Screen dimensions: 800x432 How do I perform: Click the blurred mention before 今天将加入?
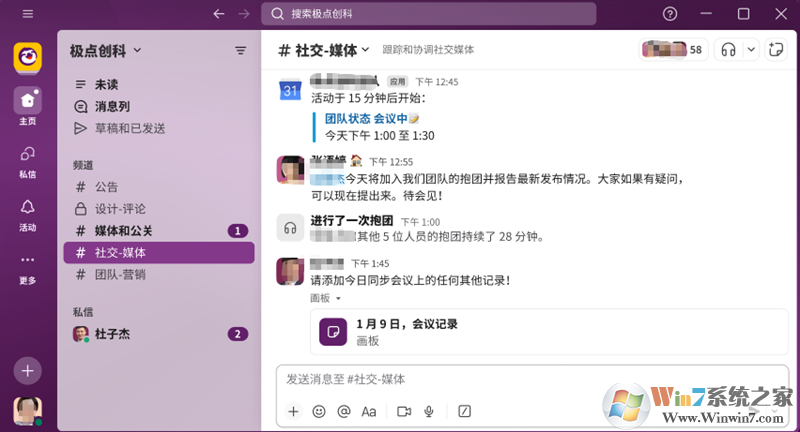pos(328,179)
